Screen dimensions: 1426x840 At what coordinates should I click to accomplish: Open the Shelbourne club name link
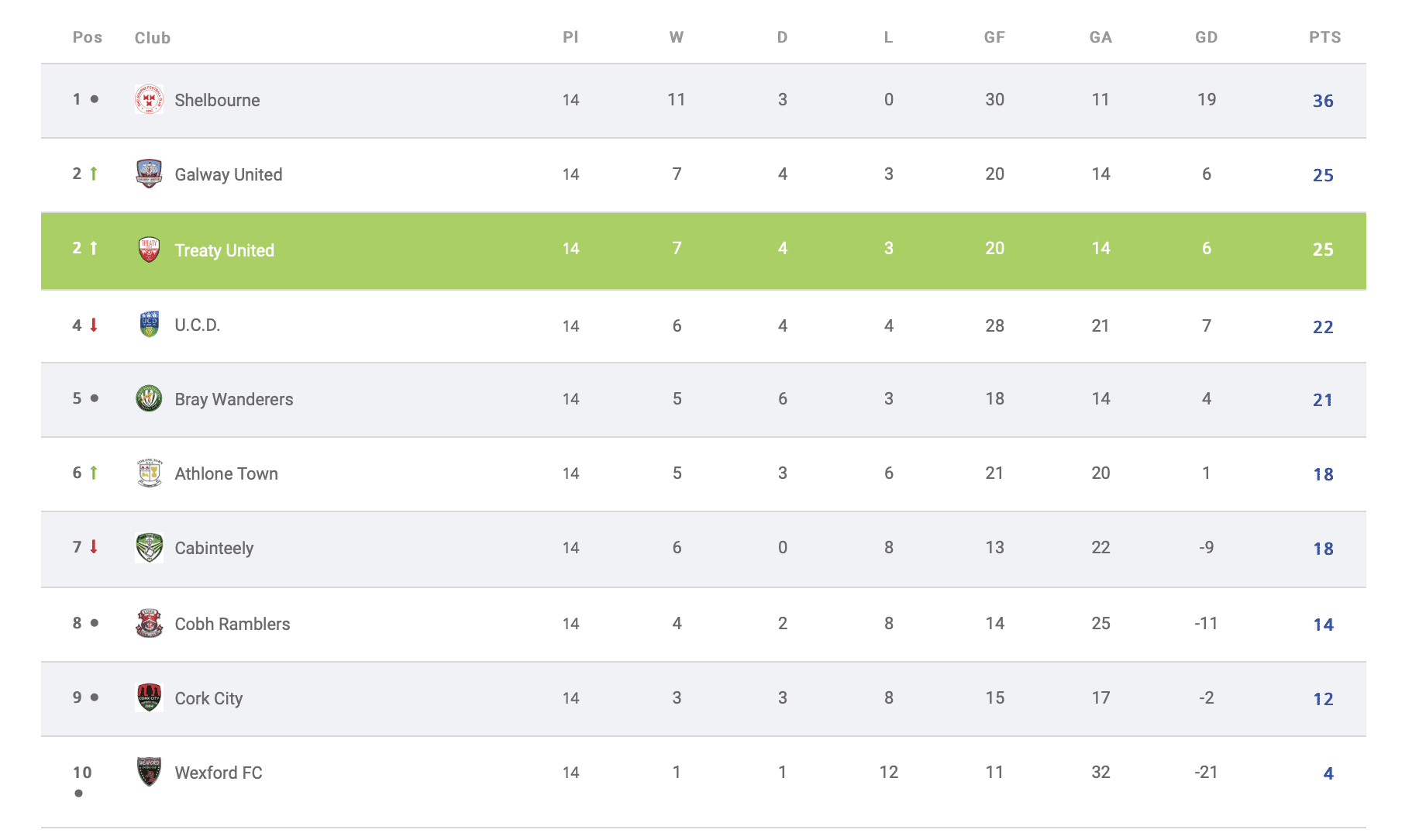[x=217, y=100]
